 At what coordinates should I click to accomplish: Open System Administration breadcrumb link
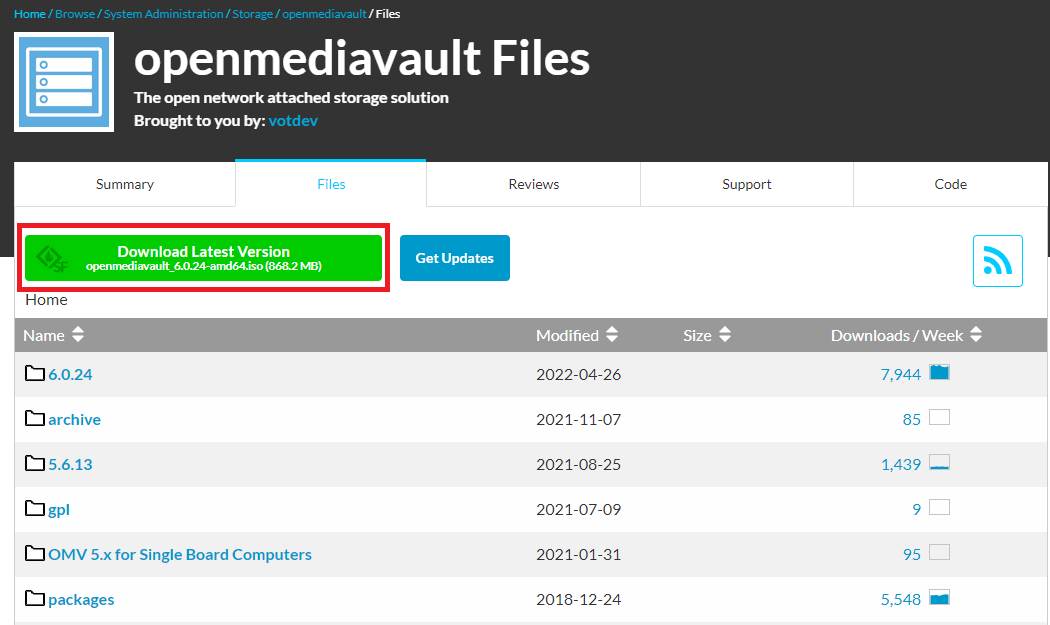(163, 13)
